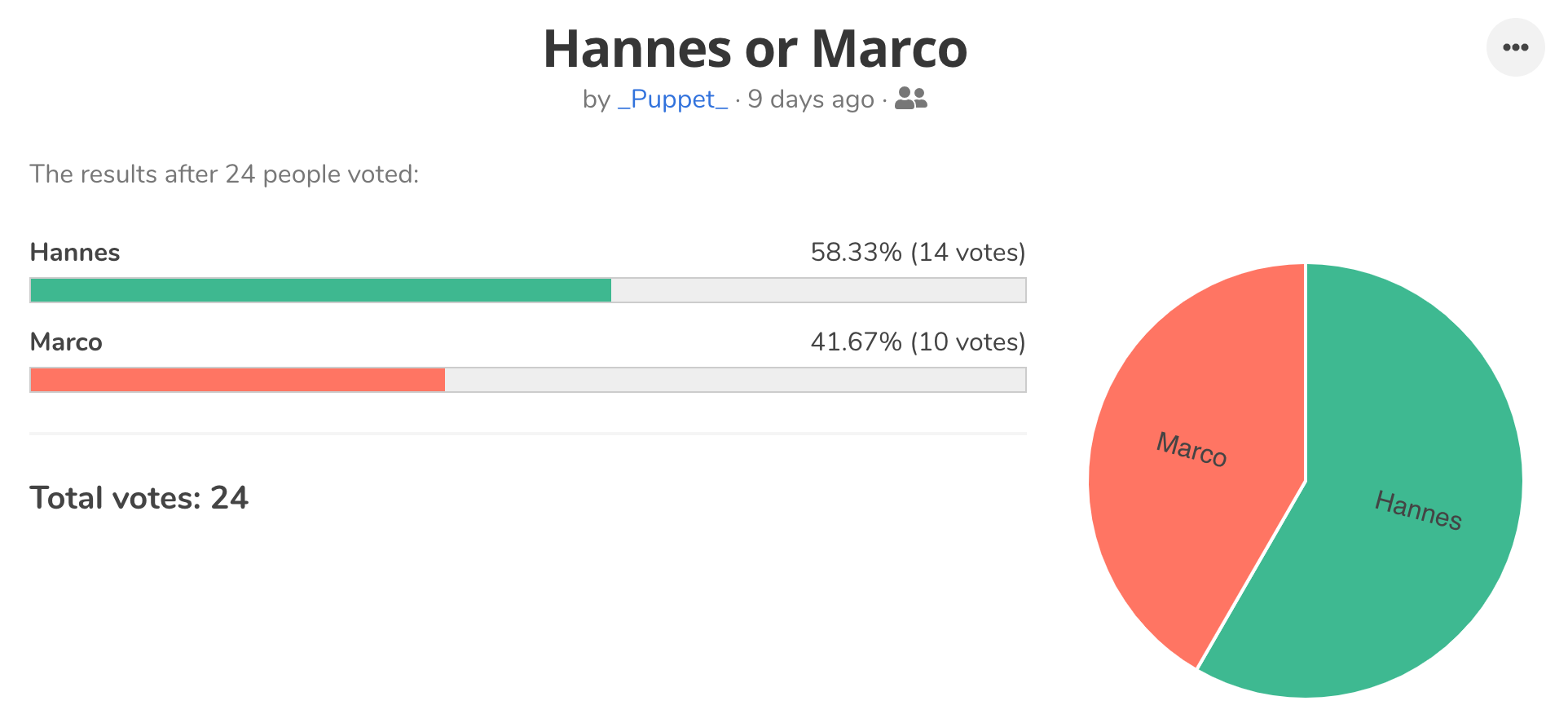Click the results after 24 people text
Image resolution: width=1568 pixels, height=714 pixels.
[224, 174]
